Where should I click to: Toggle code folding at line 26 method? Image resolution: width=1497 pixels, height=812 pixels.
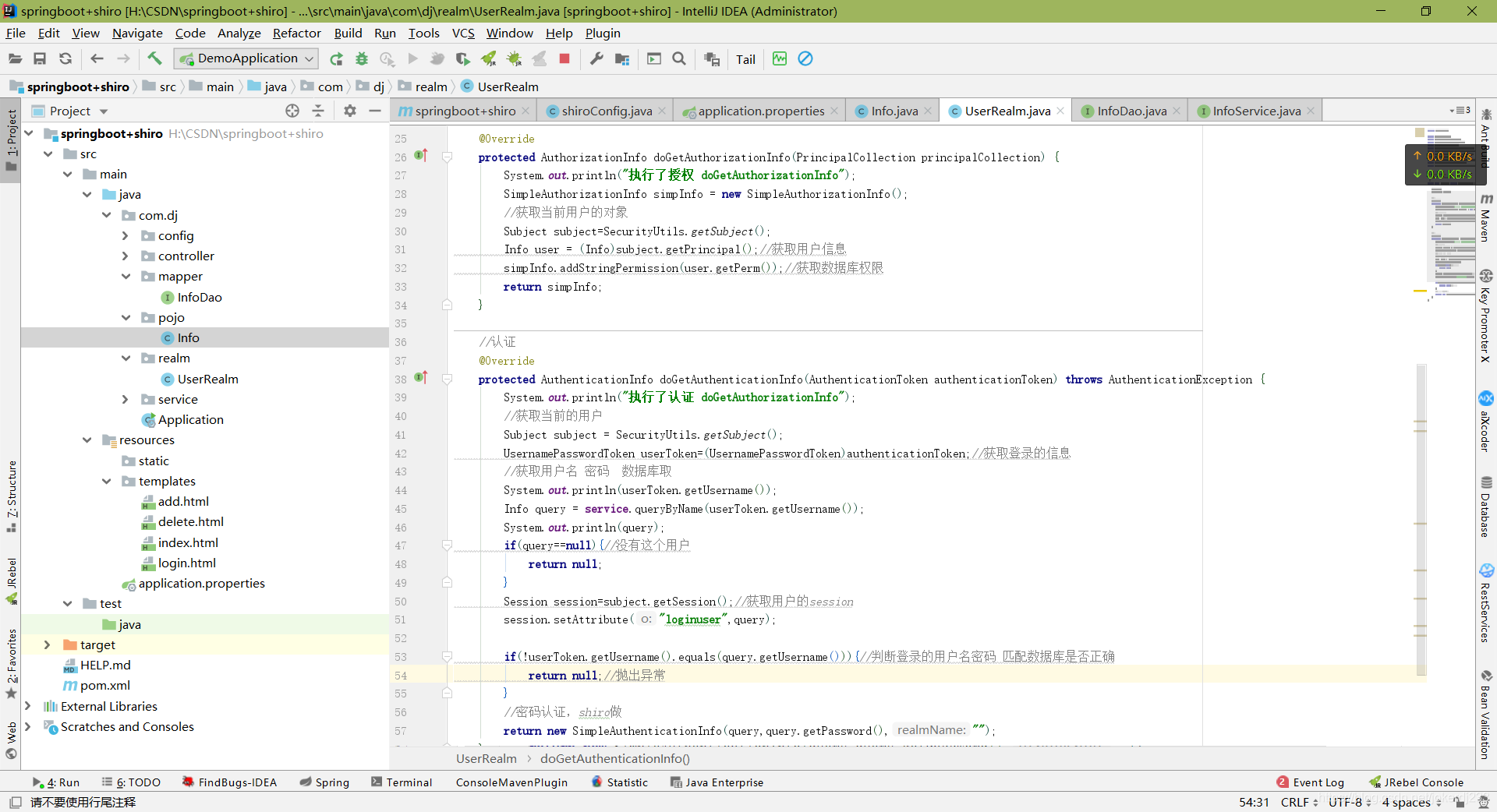[448, 157]
